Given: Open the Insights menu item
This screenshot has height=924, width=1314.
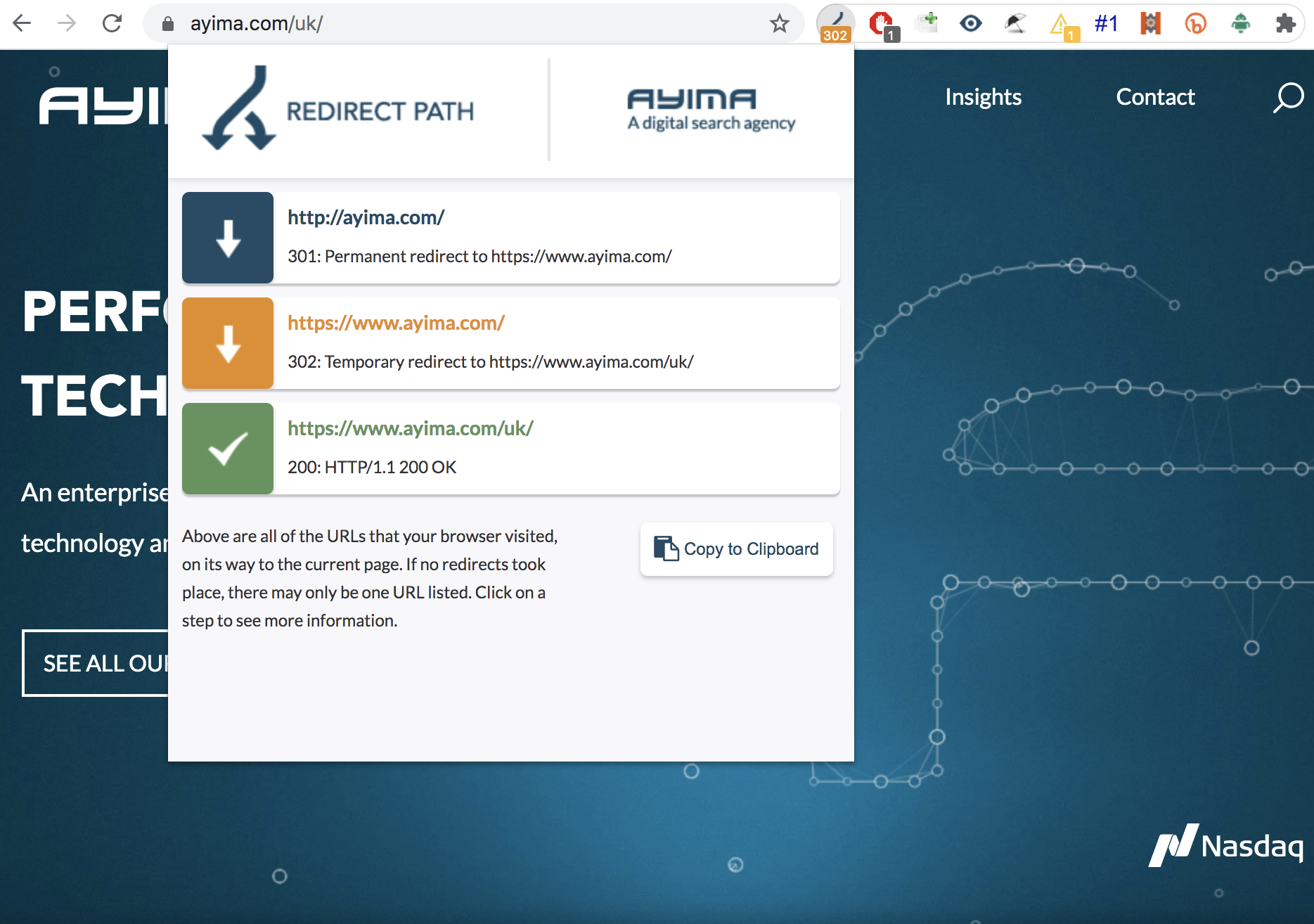Looking at the screenshot, I should (x=983, y=97).
